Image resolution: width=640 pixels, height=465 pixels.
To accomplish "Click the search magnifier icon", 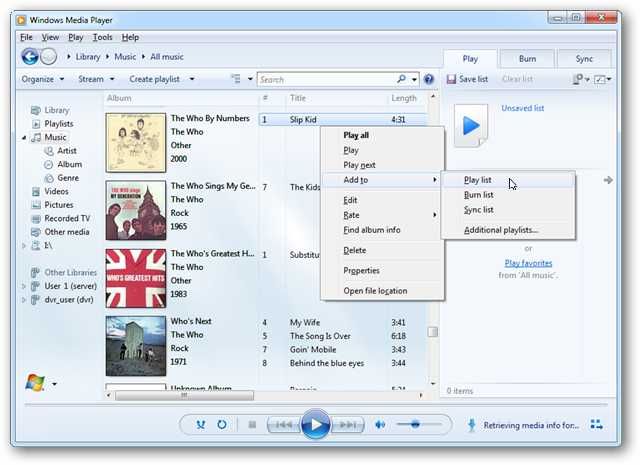I will (x=402, y=79).
